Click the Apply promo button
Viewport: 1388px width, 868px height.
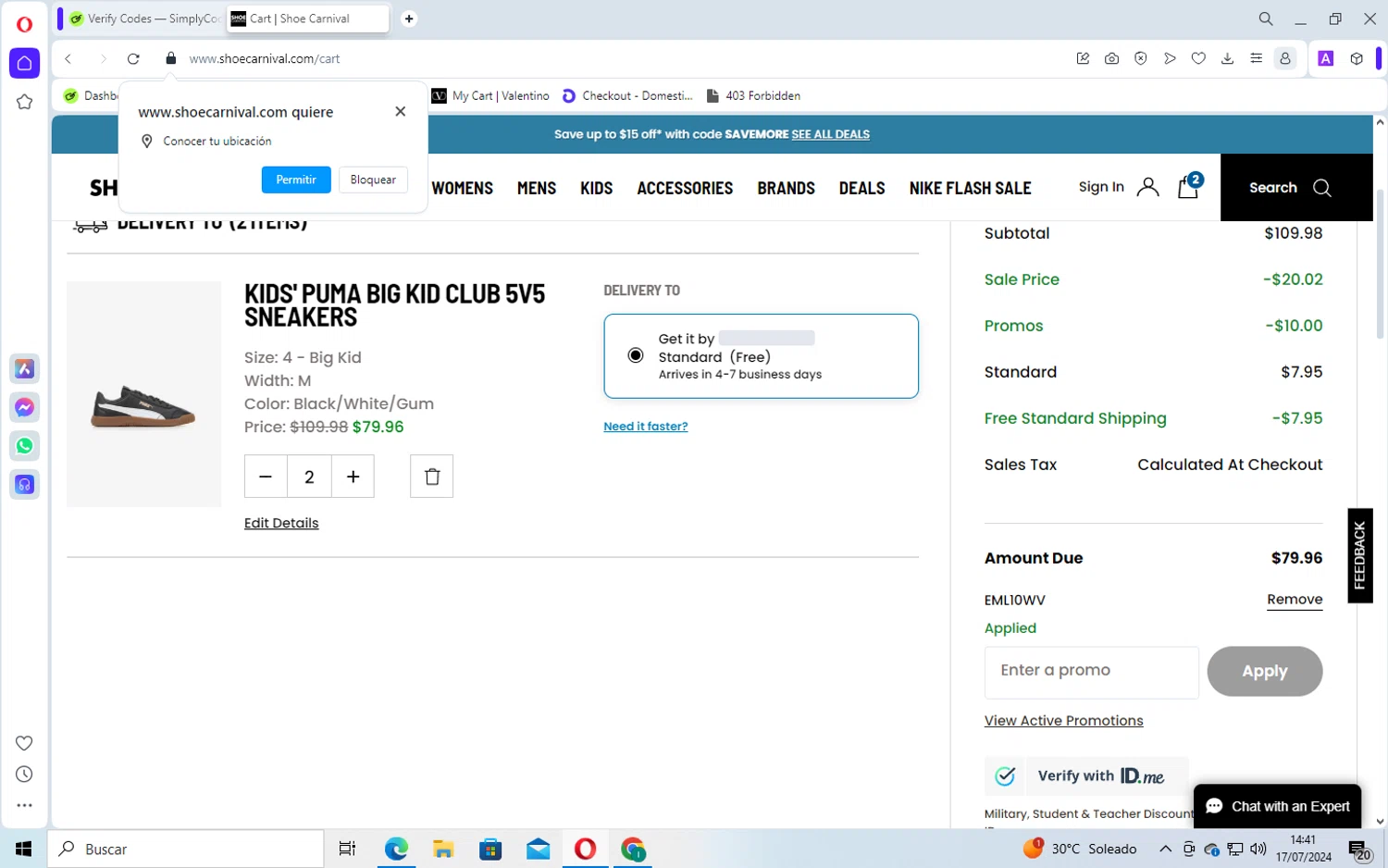1265,672
